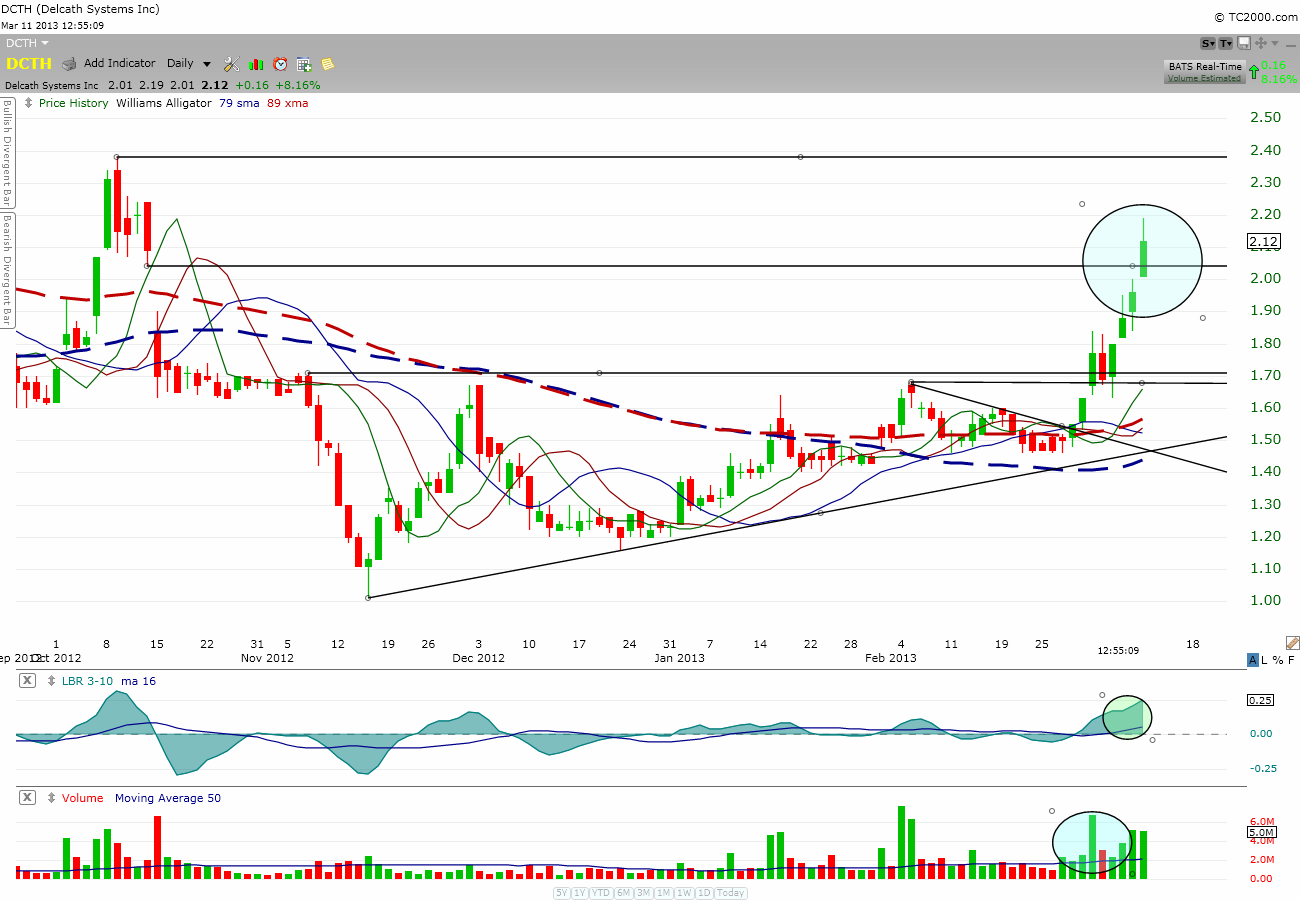Click the Williams Alligator legend label
This screenshot has height=900, width=1300.
pyautogui.click(x=164, y=103)
